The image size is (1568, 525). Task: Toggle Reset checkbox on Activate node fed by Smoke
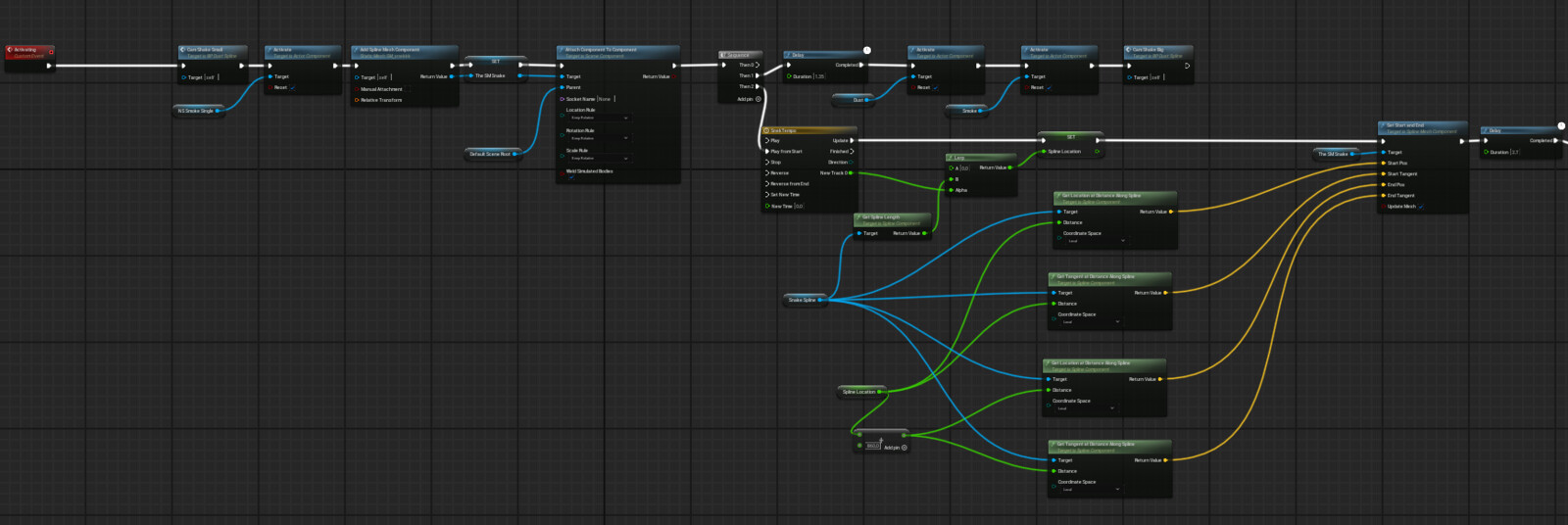point(1050,87)
